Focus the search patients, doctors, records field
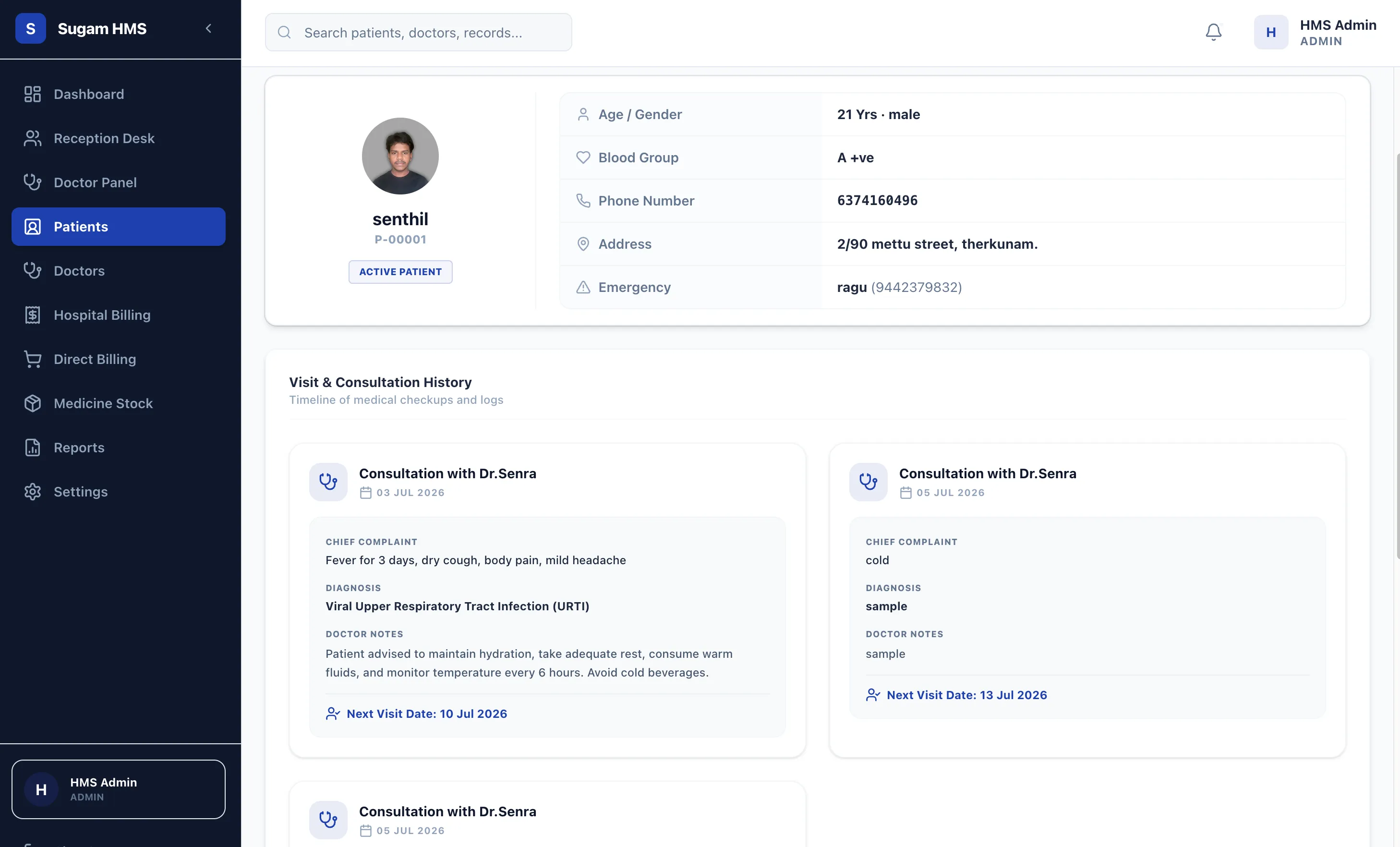Screen dimensions: 1400x847 [x=418, y=32]
